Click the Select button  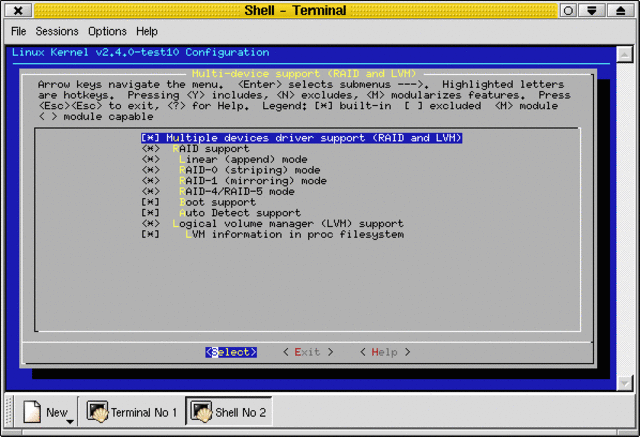(x=231, y=352)
